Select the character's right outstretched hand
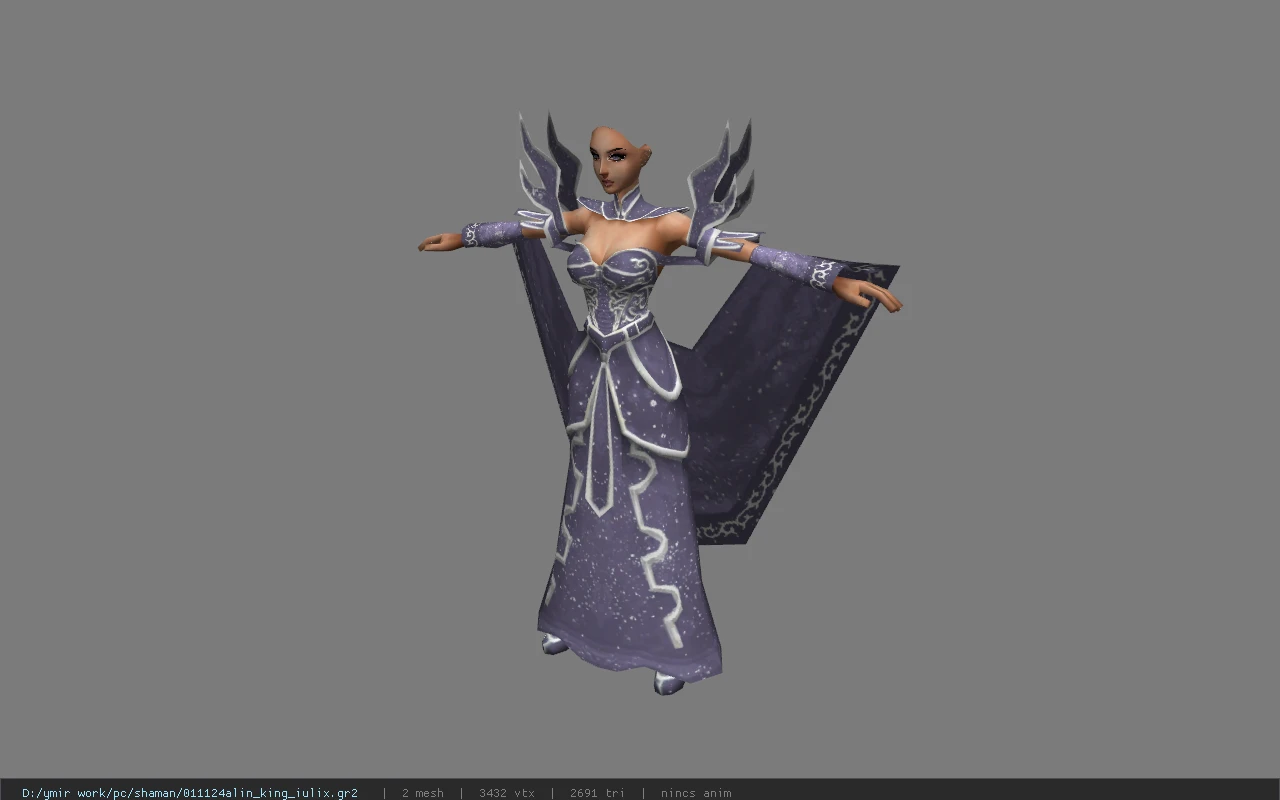1280x800 pixels. (x=870, y=293)
